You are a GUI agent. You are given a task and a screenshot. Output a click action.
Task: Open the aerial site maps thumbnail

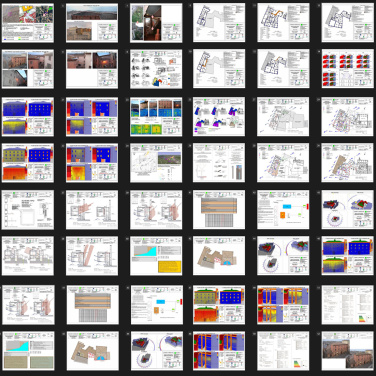pyautogui.click(x=28, y=23)
